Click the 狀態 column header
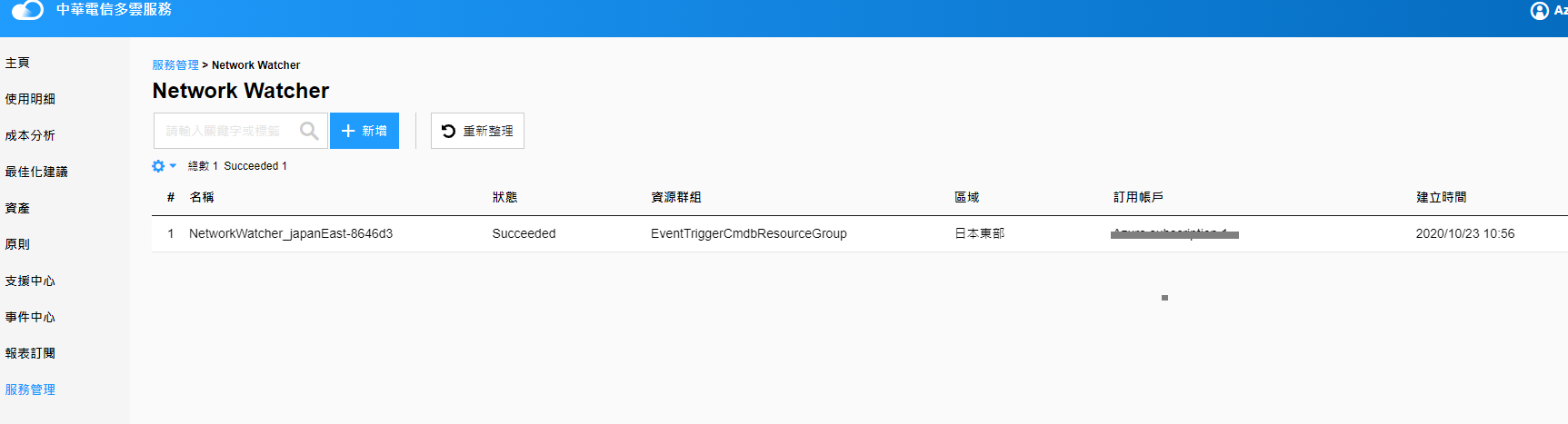This screenshot has height=424, width=1568. click(504, 197)
